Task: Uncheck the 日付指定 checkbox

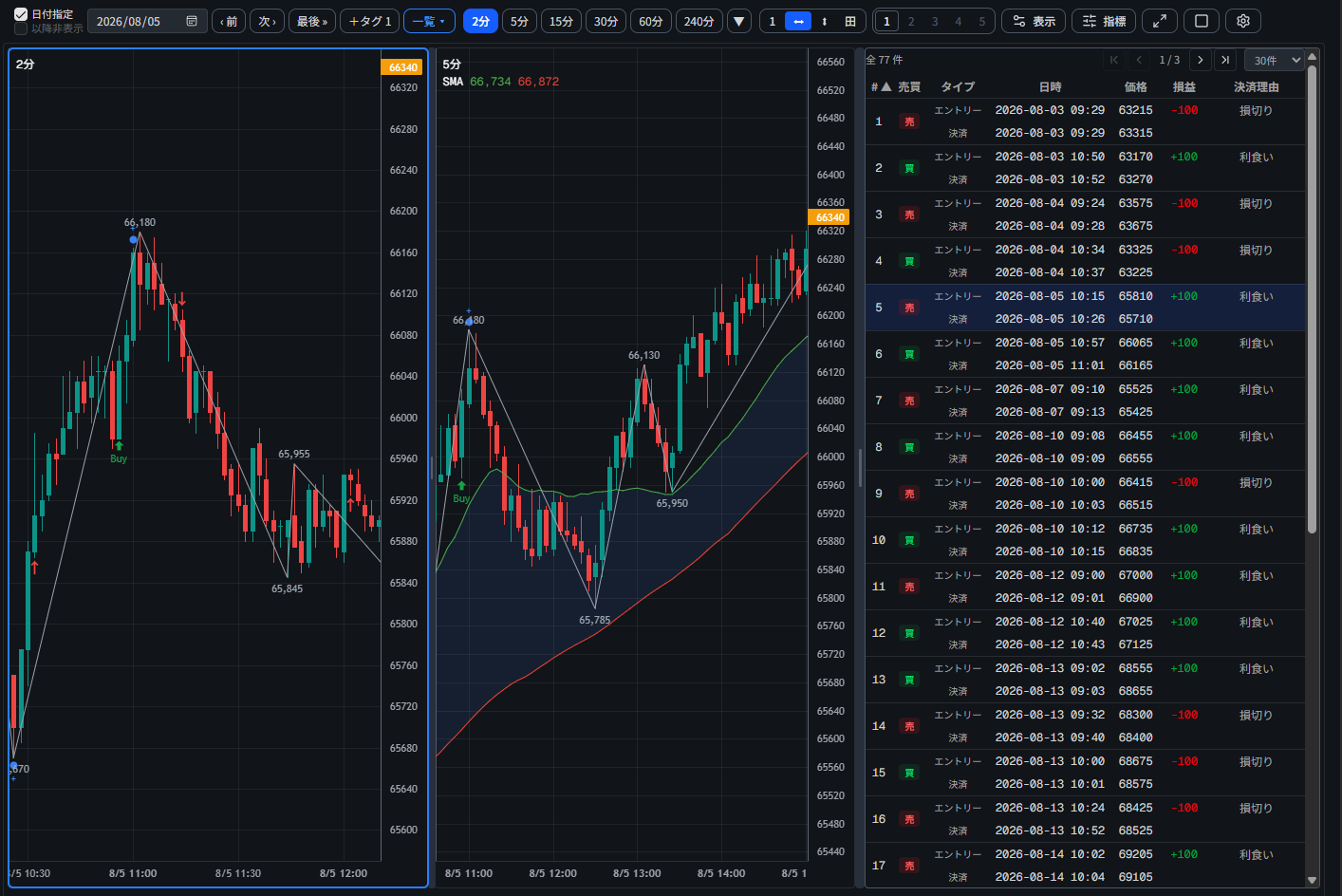Action: tap(21, 14)
